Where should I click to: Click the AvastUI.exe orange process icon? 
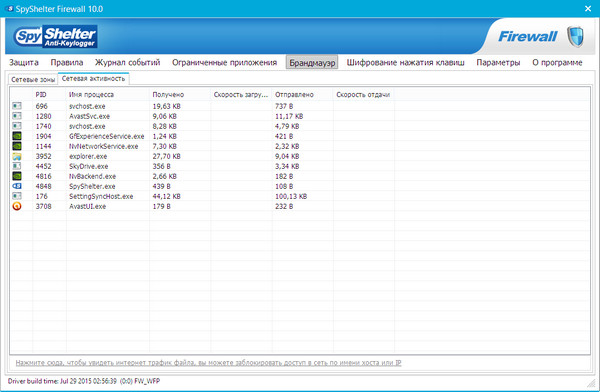coord(17,206)
